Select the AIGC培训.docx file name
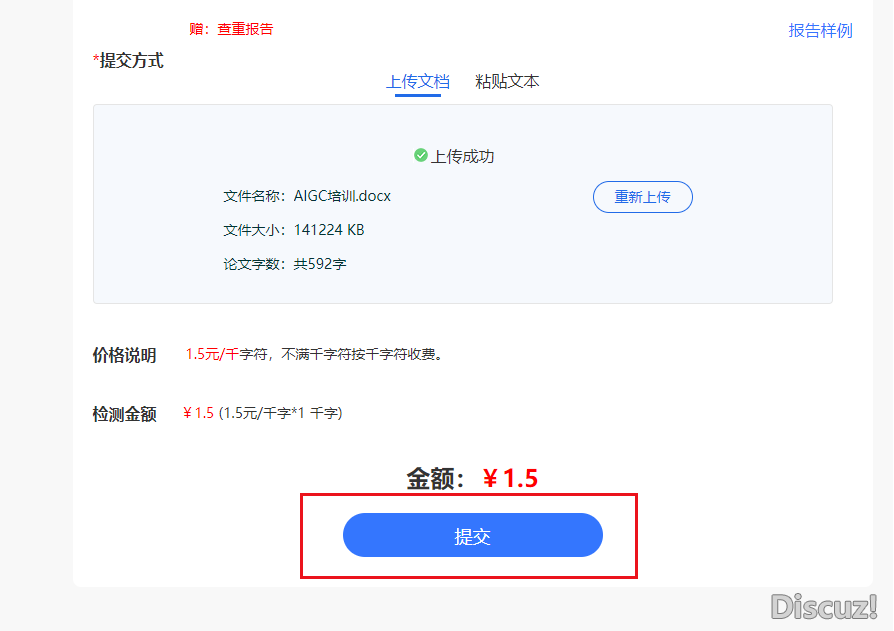 [x=342, y=196]
